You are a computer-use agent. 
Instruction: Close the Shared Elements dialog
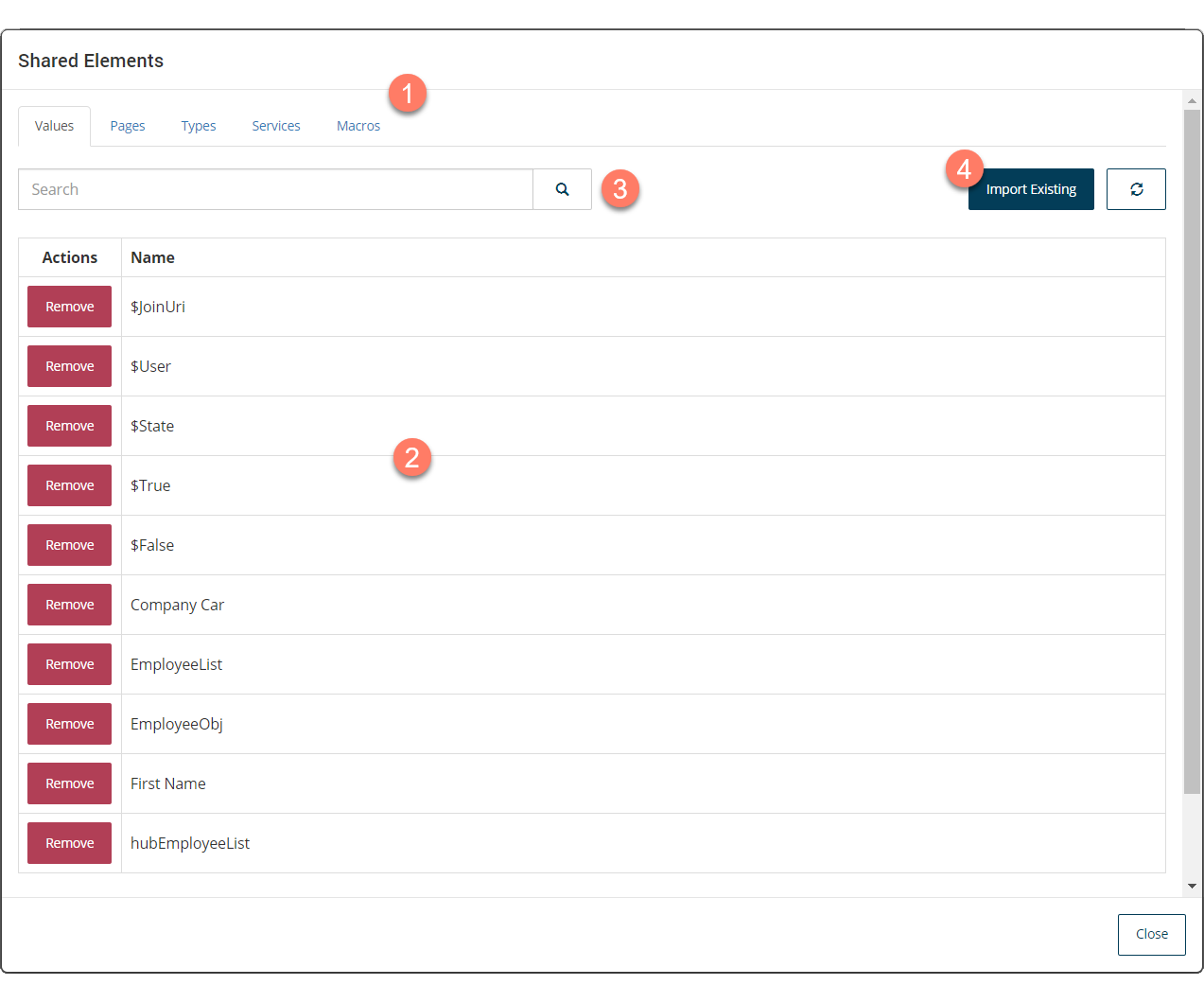pos(1151,934)
